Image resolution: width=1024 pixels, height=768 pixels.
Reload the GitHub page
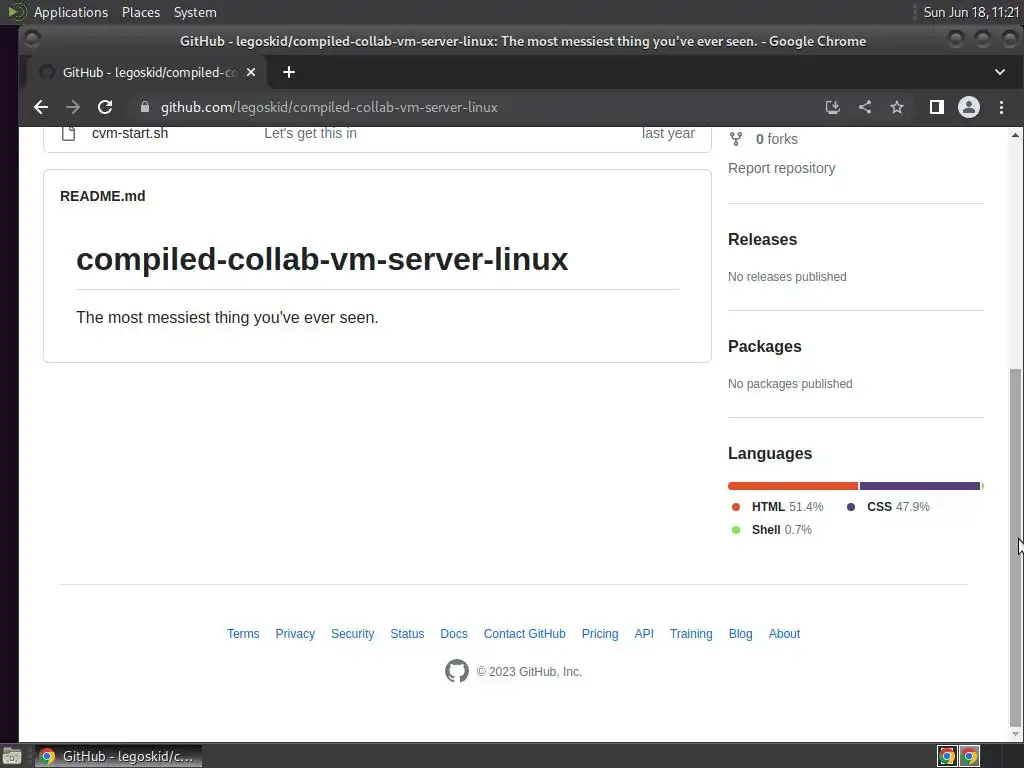105,107
